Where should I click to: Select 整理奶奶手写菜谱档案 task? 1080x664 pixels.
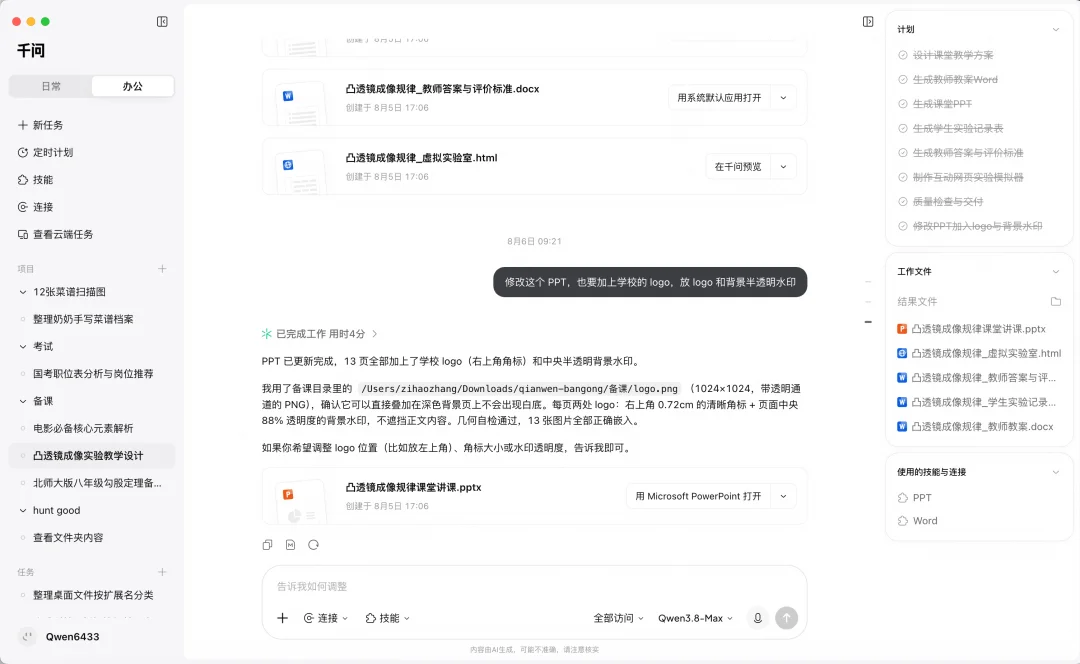pyautogui.click(x=92, y=319)
